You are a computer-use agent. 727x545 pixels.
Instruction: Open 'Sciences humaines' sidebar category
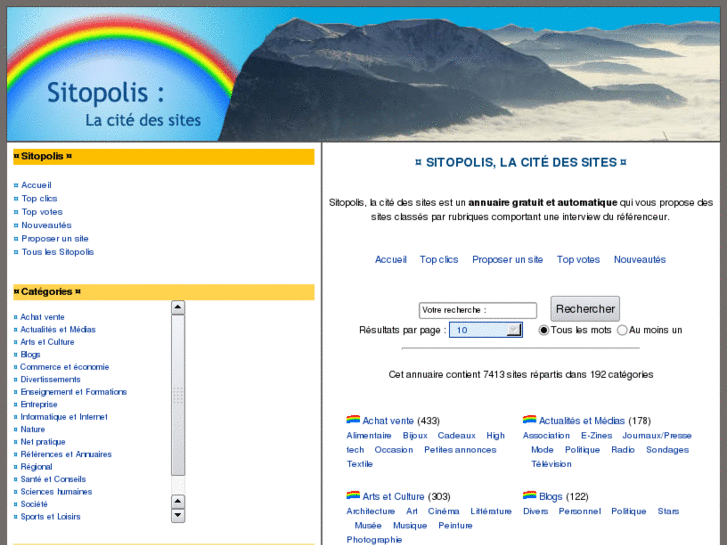click(x=56, y=492)
